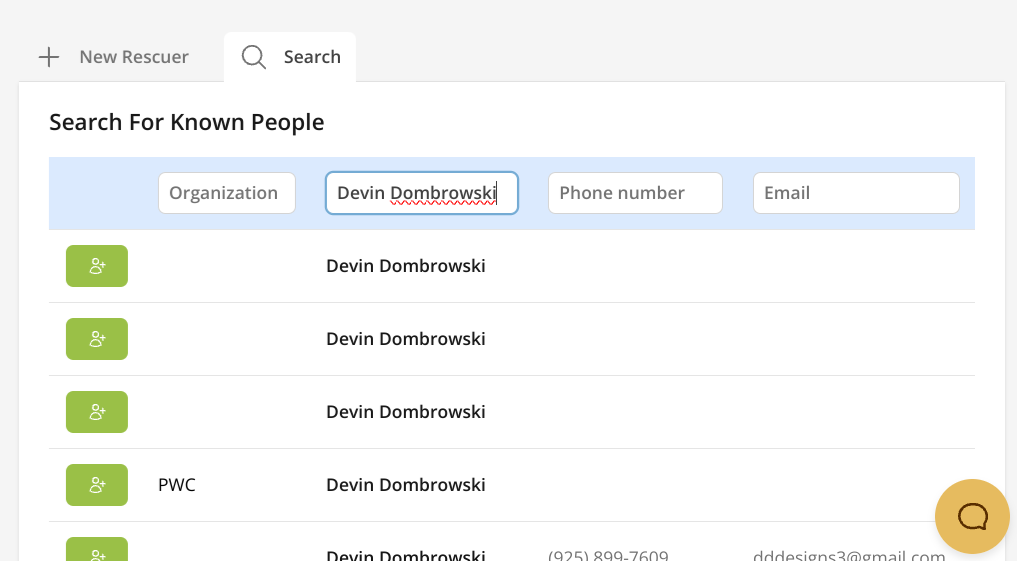Viewport: 1017px width, 561px height.
Task: Focus the name field containing Devin Dombrowski
Action: 421,193
